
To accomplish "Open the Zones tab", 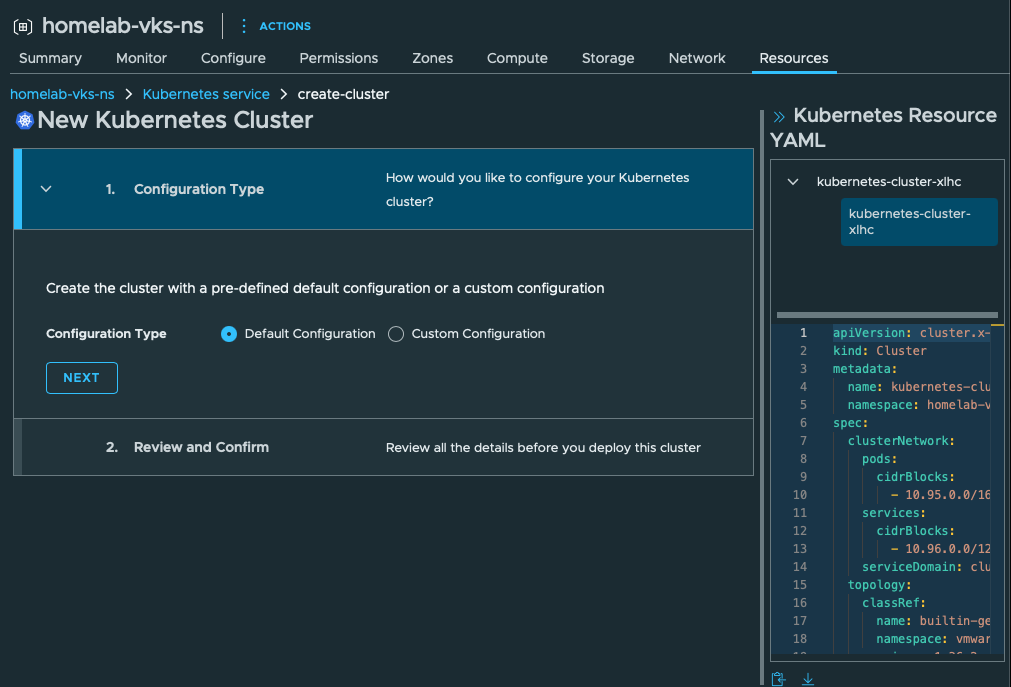I will pyautogui.click(x=432, y=58).
